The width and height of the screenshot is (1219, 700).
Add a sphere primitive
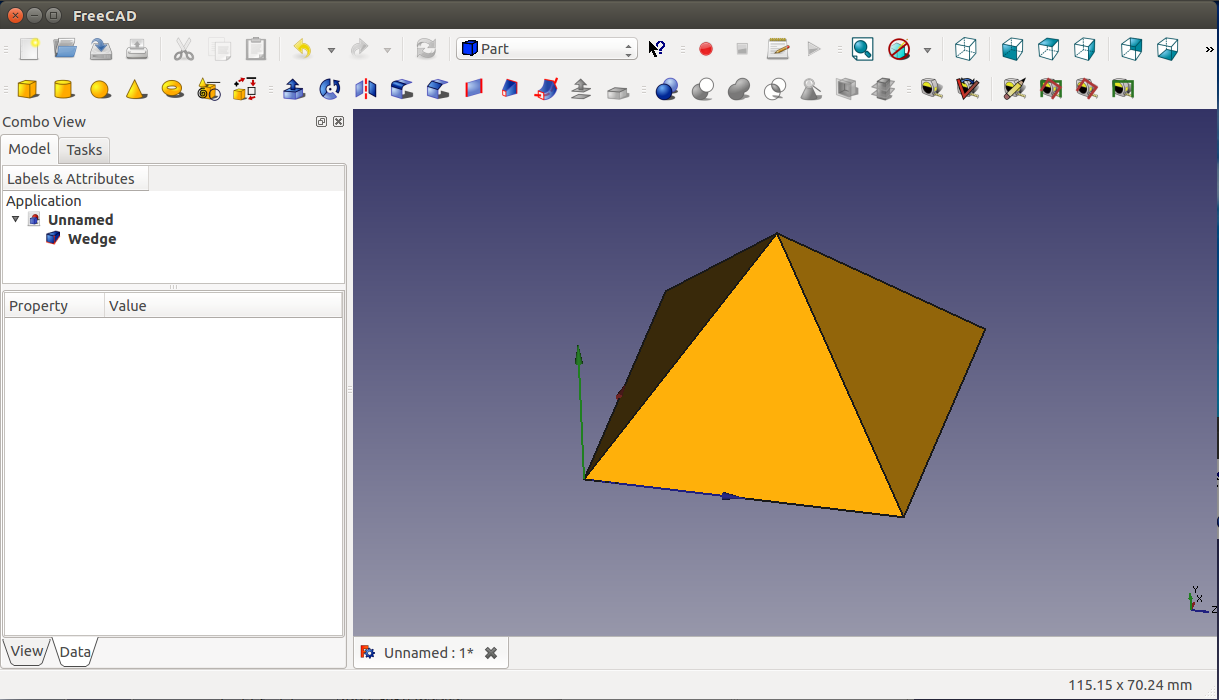click(x=100, y=89)
